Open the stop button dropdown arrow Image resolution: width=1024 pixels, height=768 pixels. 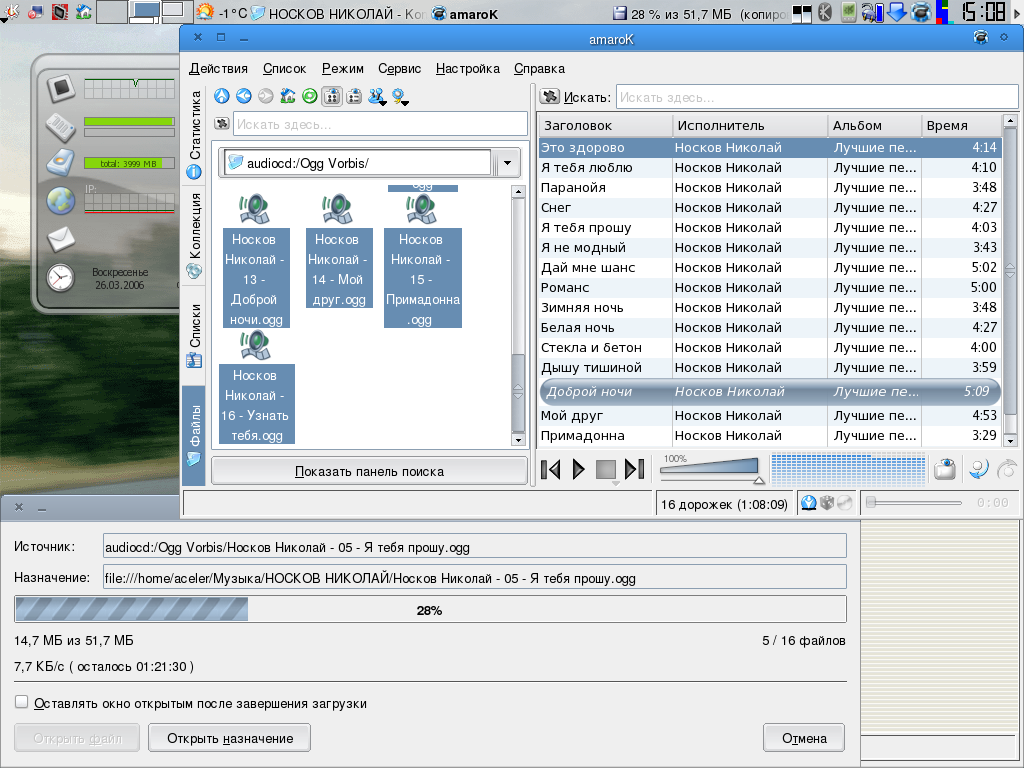[x=614, y=484]
